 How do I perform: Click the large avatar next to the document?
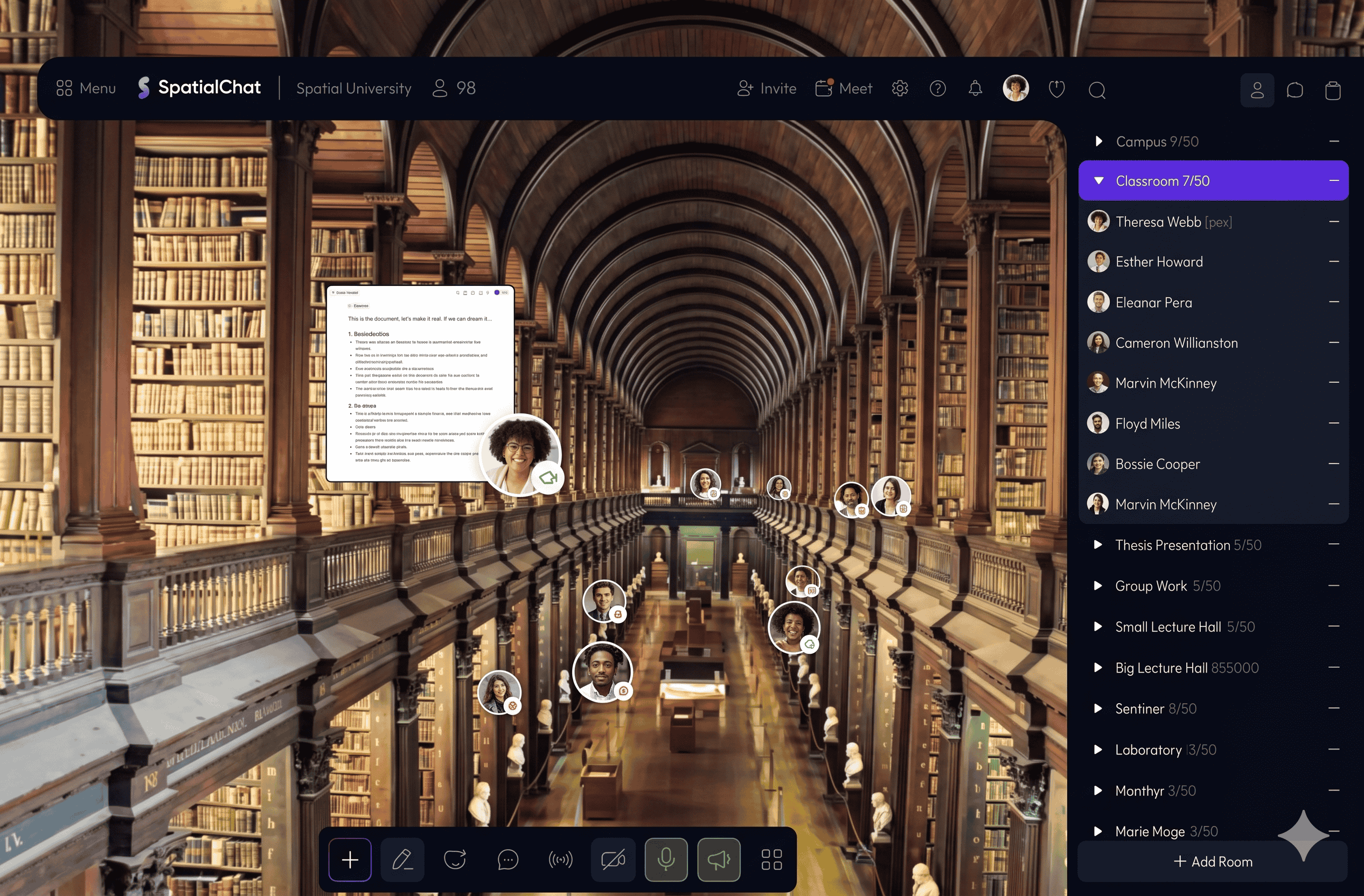click(x=520, y=454)
